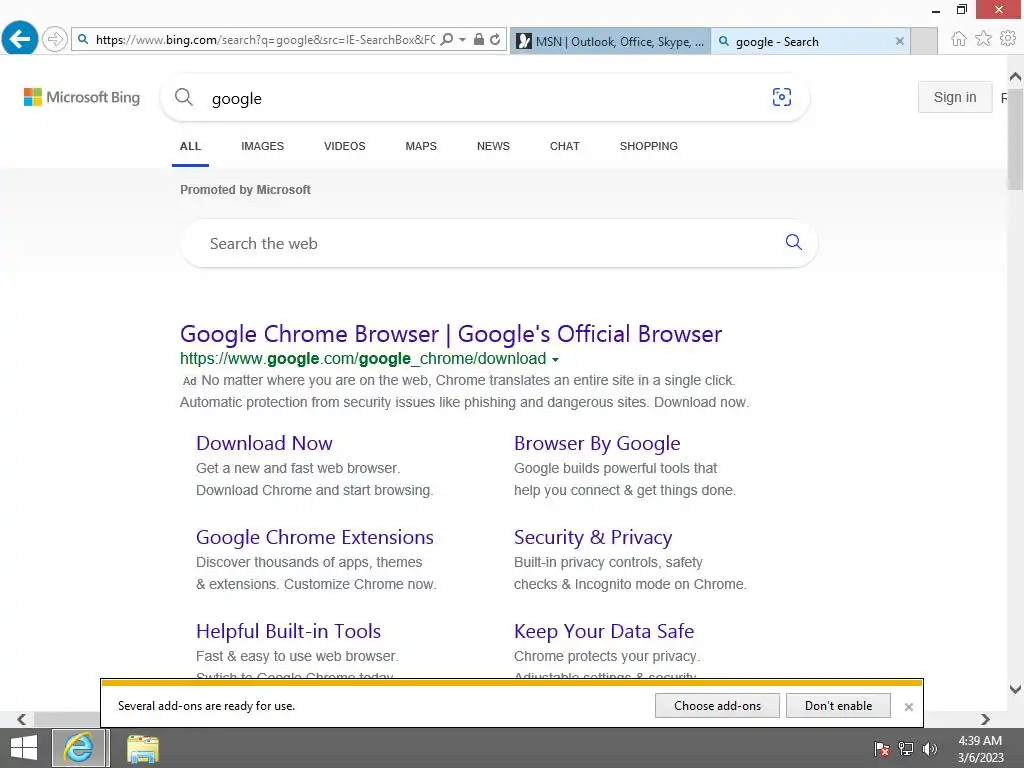Screen dimensions: 1024x768
Task: Open the Security & Privacy link
Action: click(x=593, y=537)
